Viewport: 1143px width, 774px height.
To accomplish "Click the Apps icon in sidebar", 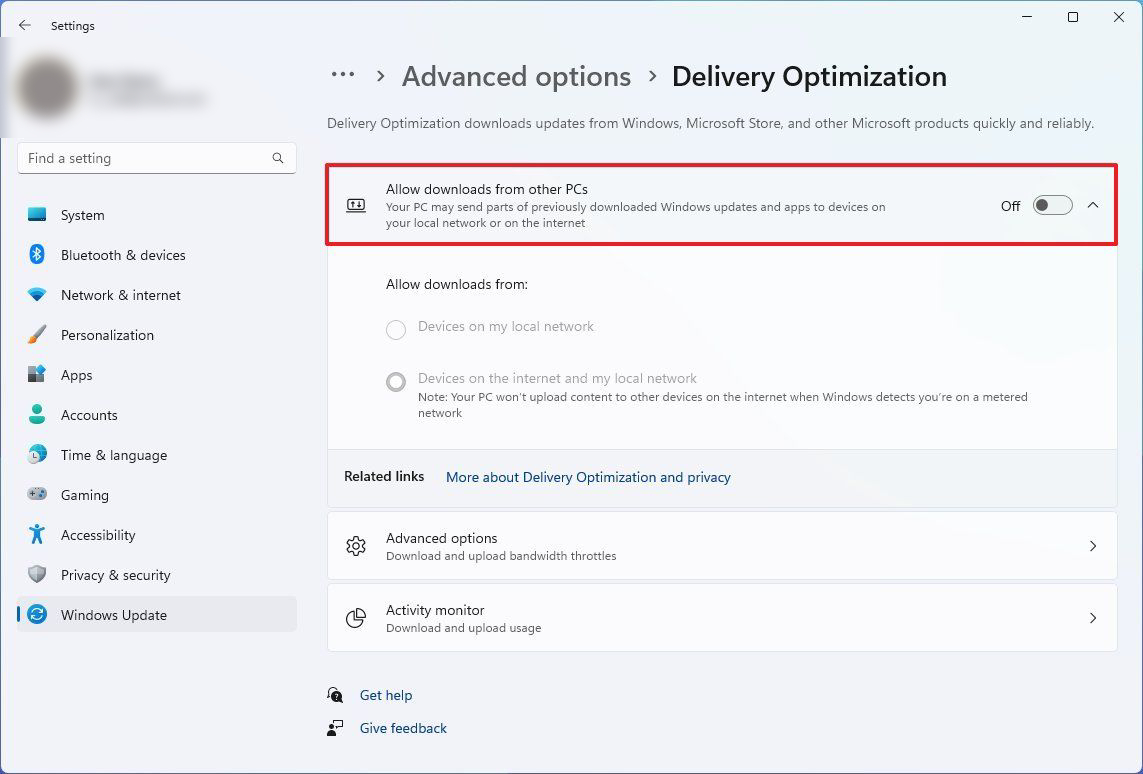I will point(37,375).
